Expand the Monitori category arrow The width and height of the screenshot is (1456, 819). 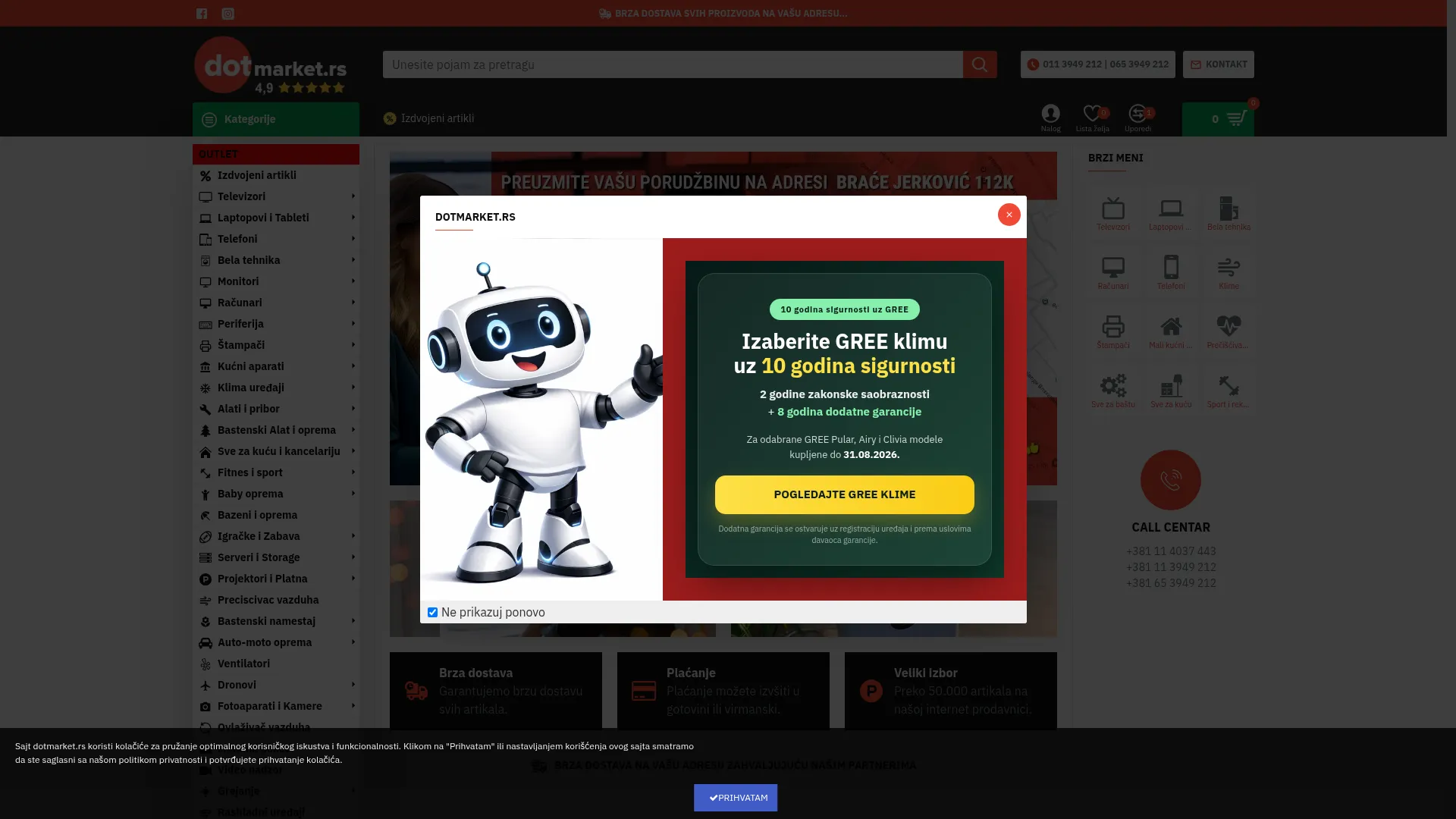[353, 281]
